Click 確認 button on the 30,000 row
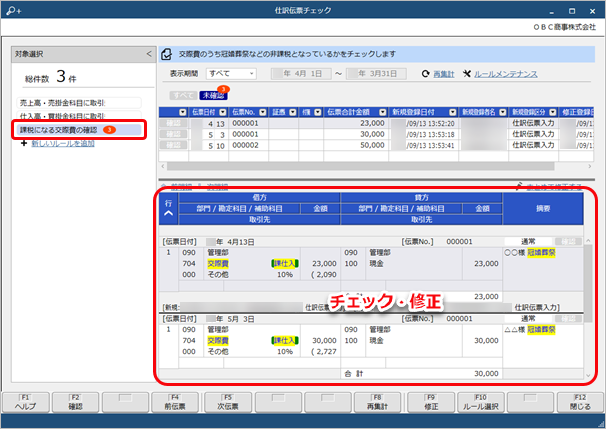This screenshot has height=429, width=606. click(174, 134)
